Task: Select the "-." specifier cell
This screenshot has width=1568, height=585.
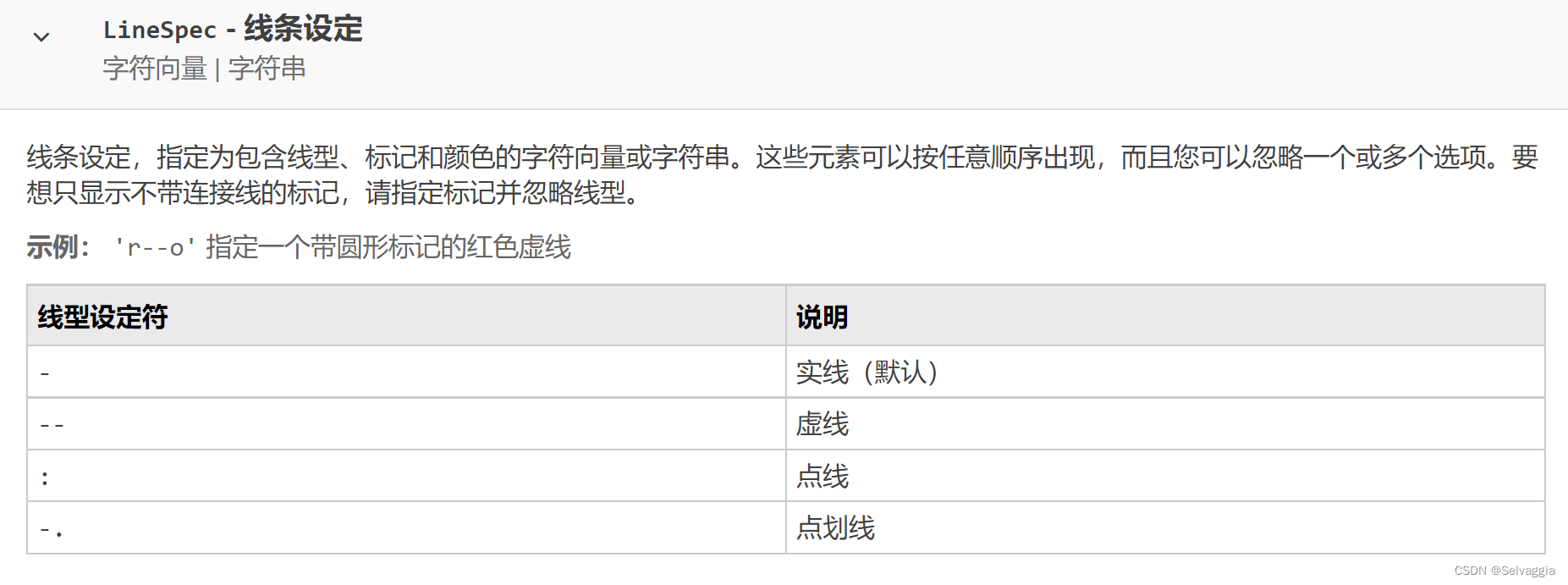Action: (x=51, y=529)
